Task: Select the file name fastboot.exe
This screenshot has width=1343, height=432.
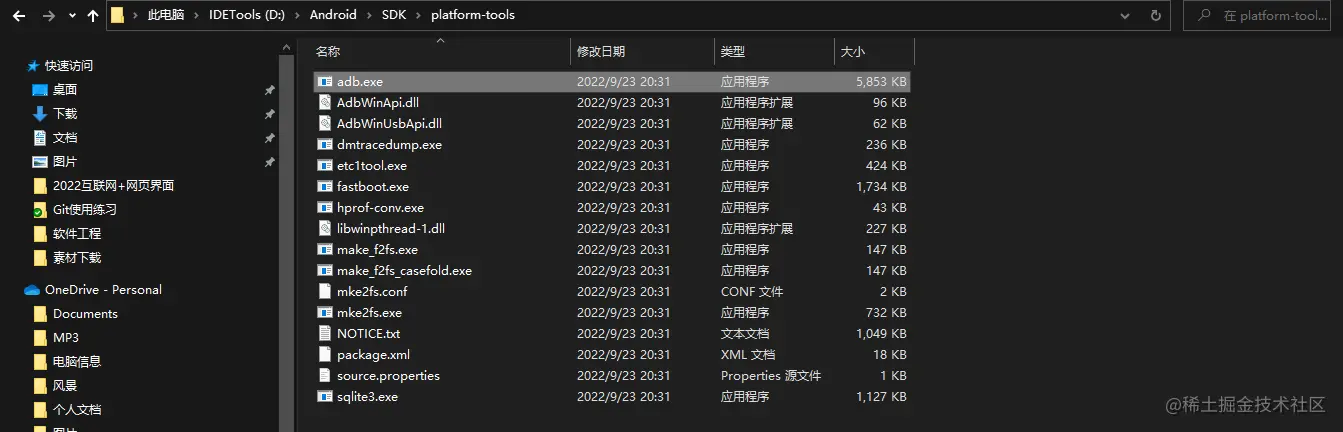Action: [x=372, y=186]
